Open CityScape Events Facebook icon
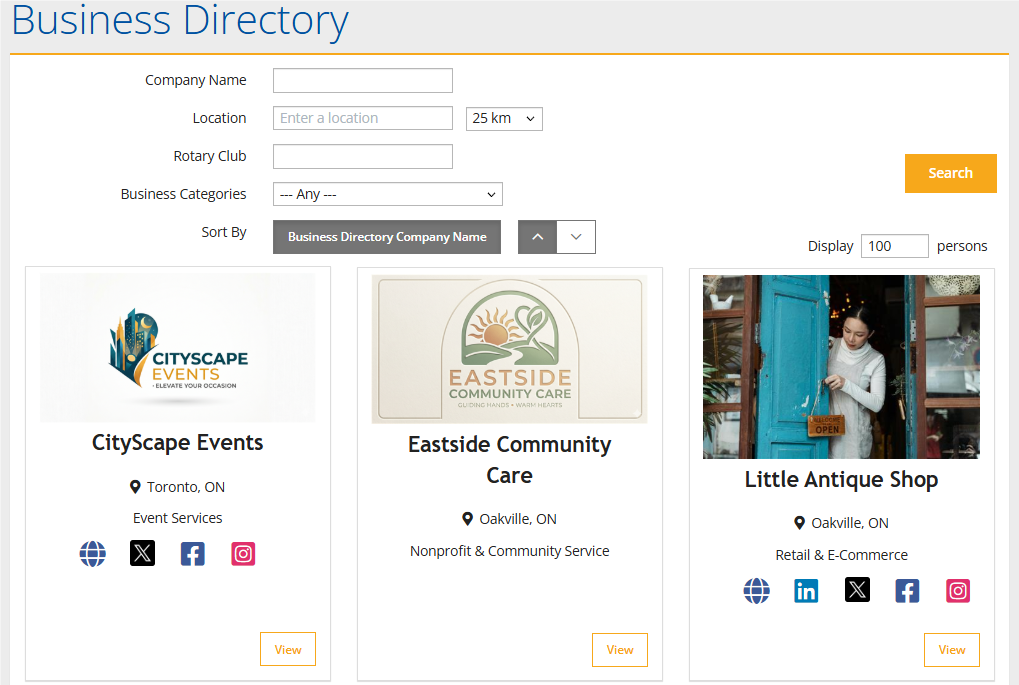 tap(192, 554)
